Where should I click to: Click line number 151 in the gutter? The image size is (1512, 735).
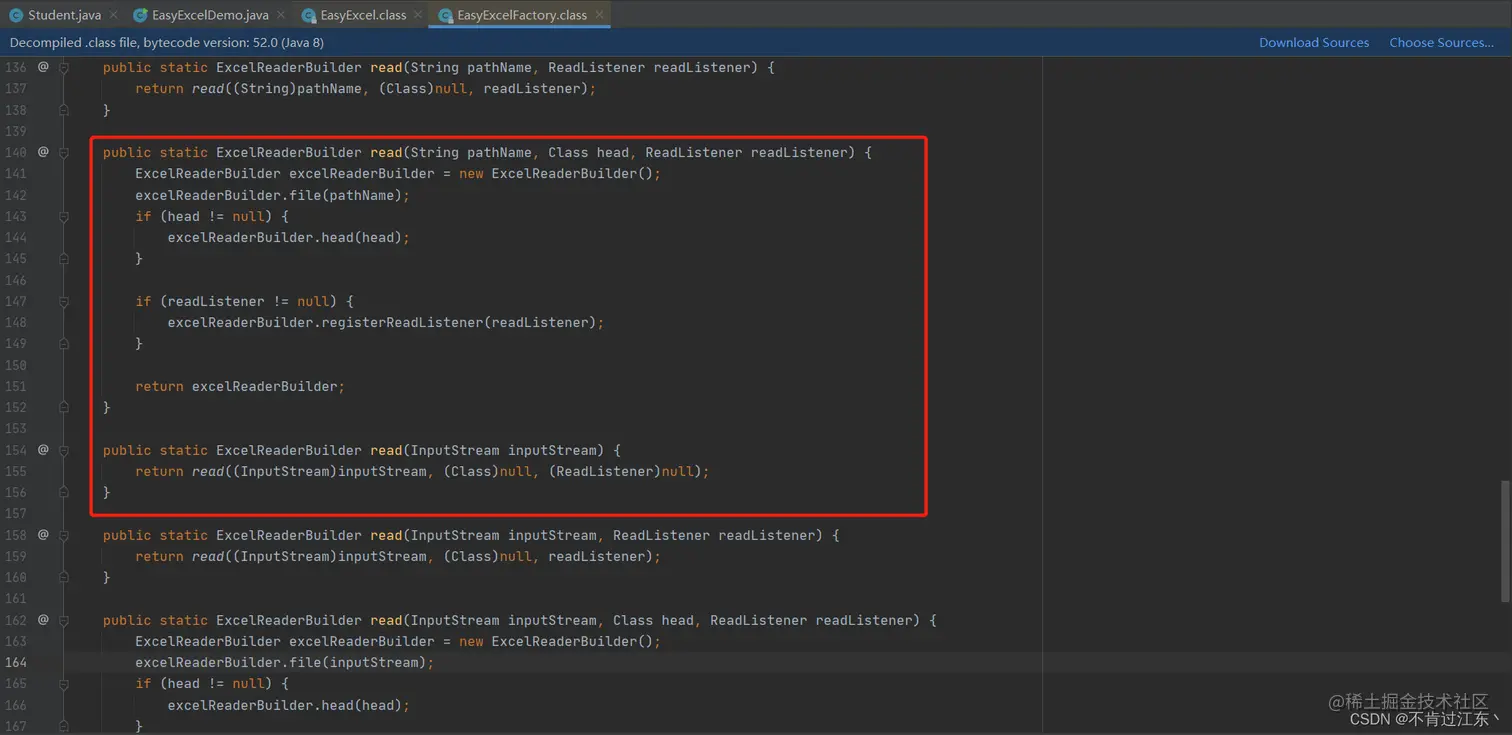[15, 386]
